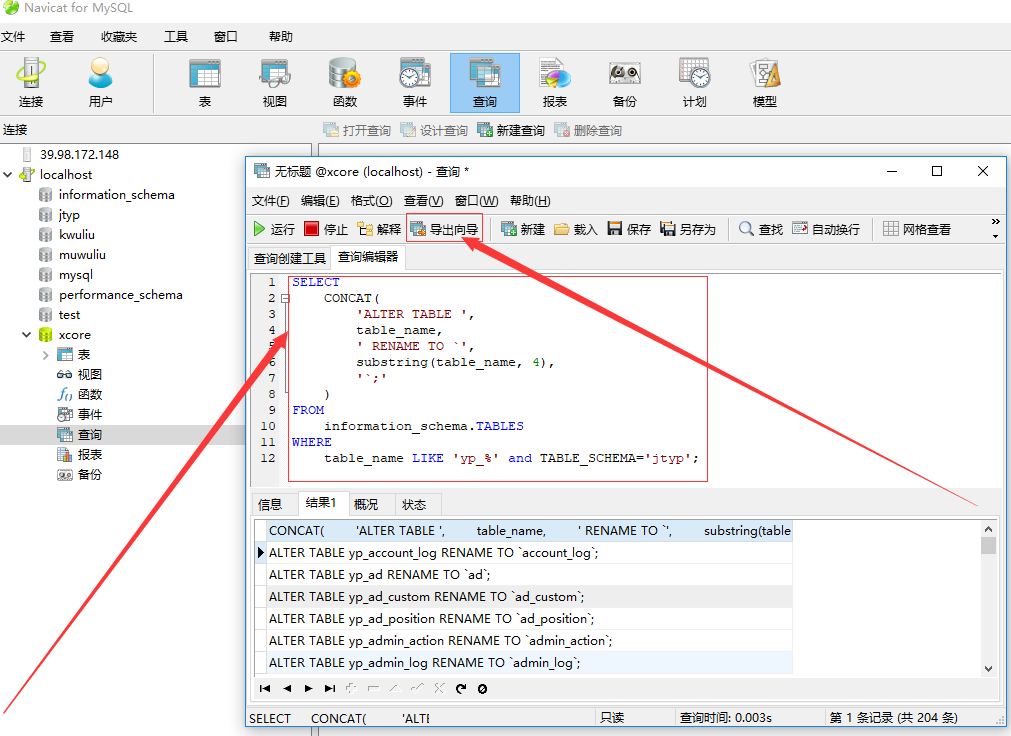Viewport: 1011px width, 736px height.
Task: Select the mysql database
Action: click(x=75, y=275)
